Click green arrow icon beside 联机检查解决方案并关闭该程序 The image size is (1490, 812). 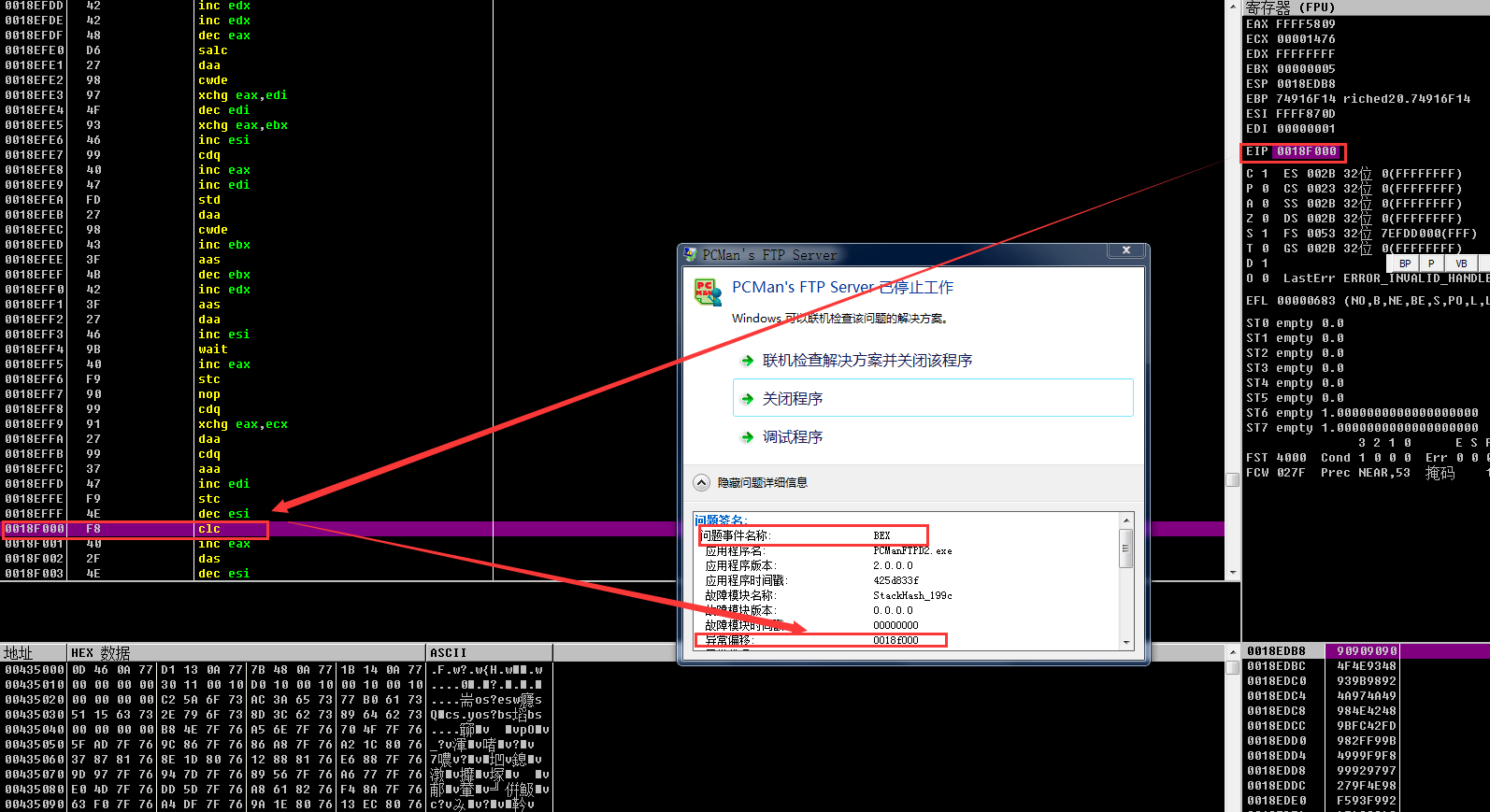tap(747, 361)
